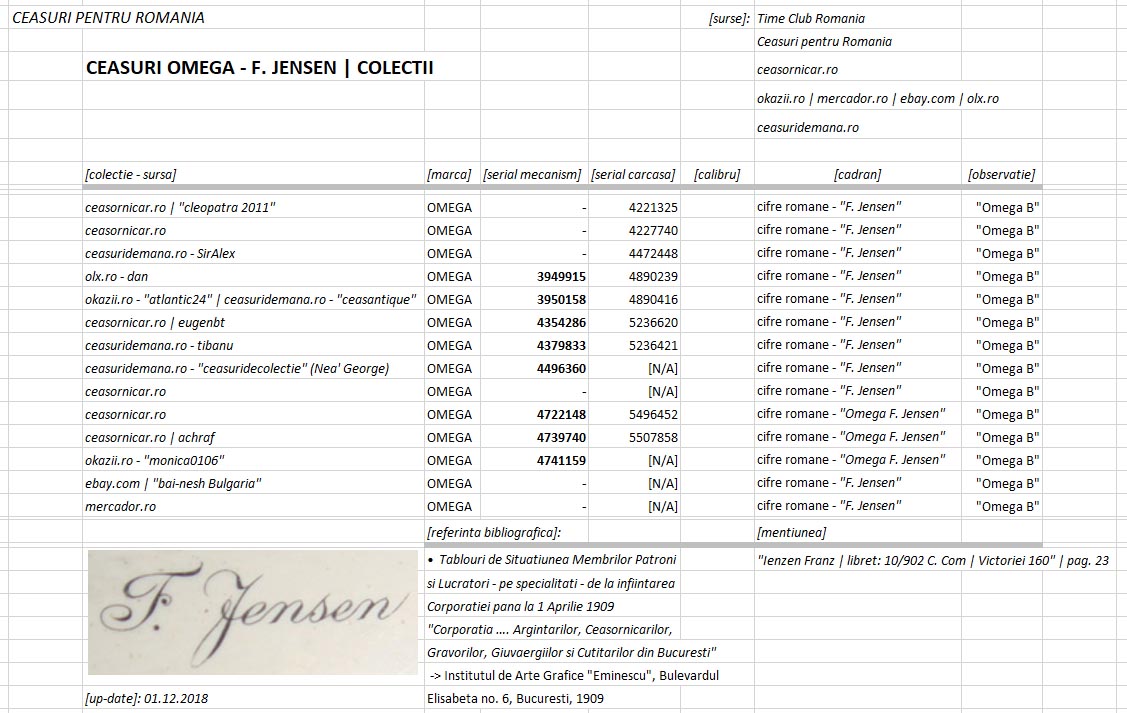Click case serial 5236620
The width and height of the screenshot is (1127, 713).
tap(653, 323)
